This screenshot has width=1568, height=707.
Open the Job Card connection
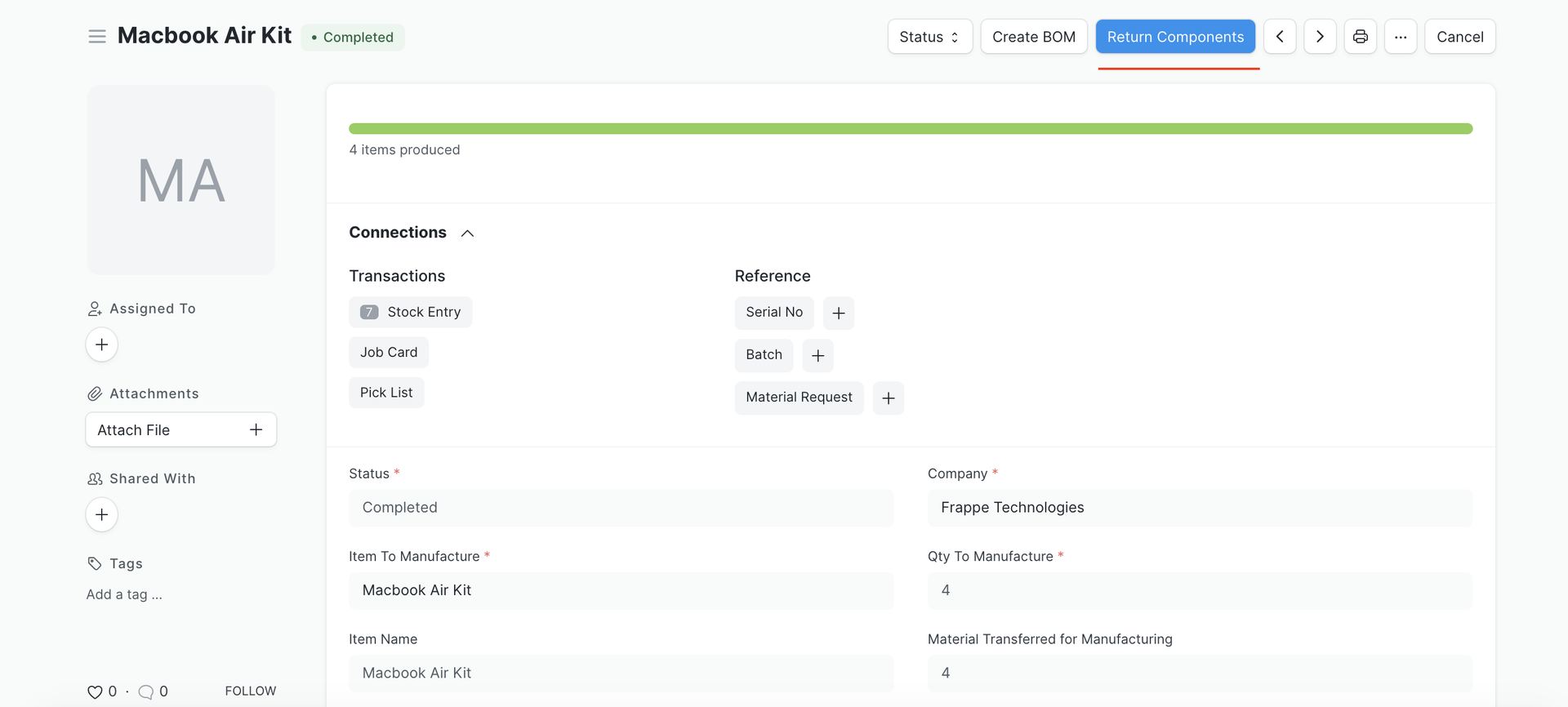[389, 352]
